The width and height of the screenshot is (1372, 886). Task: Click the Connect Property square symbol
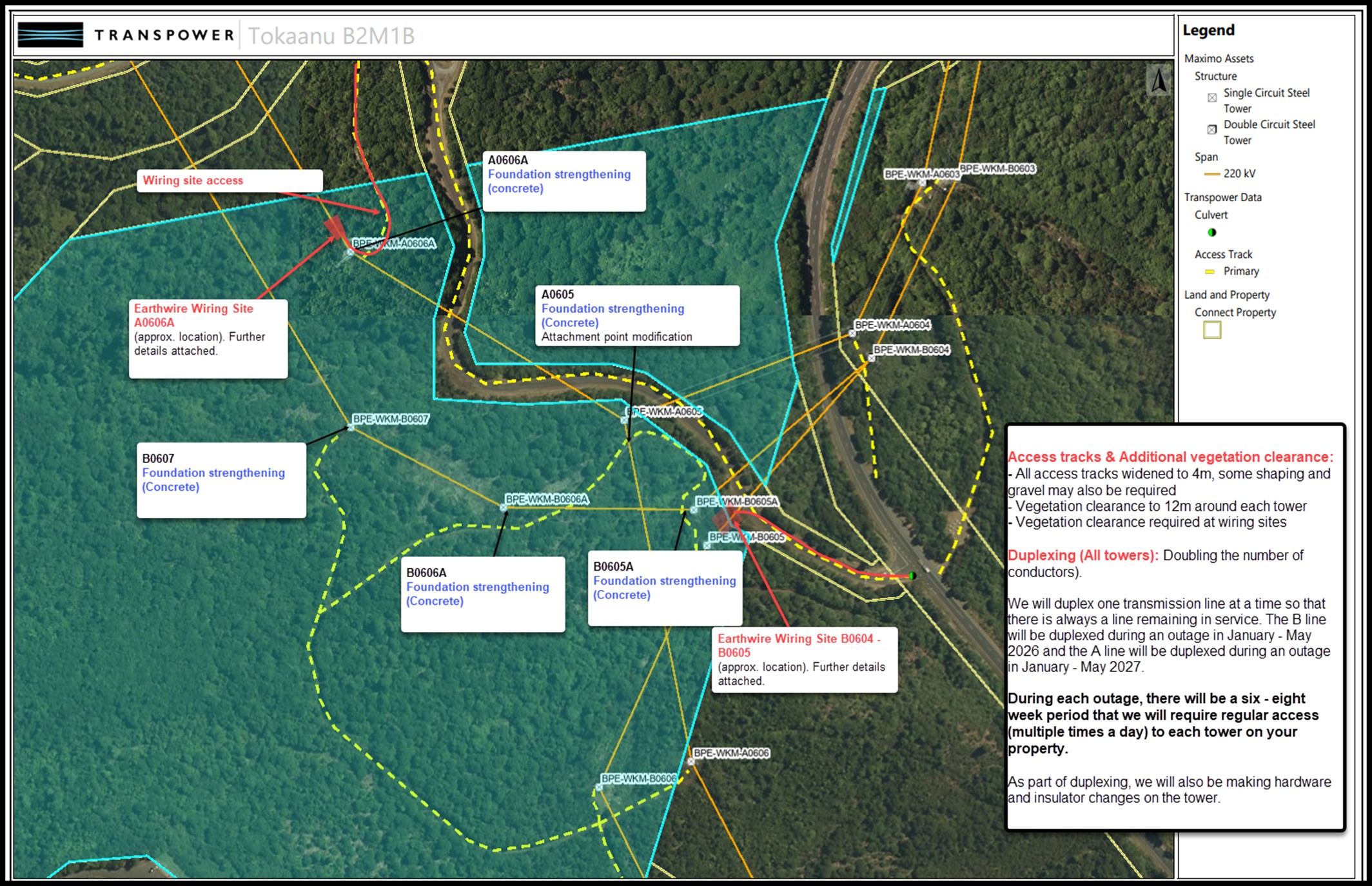pyautogui.click(x=1212, y=330)
